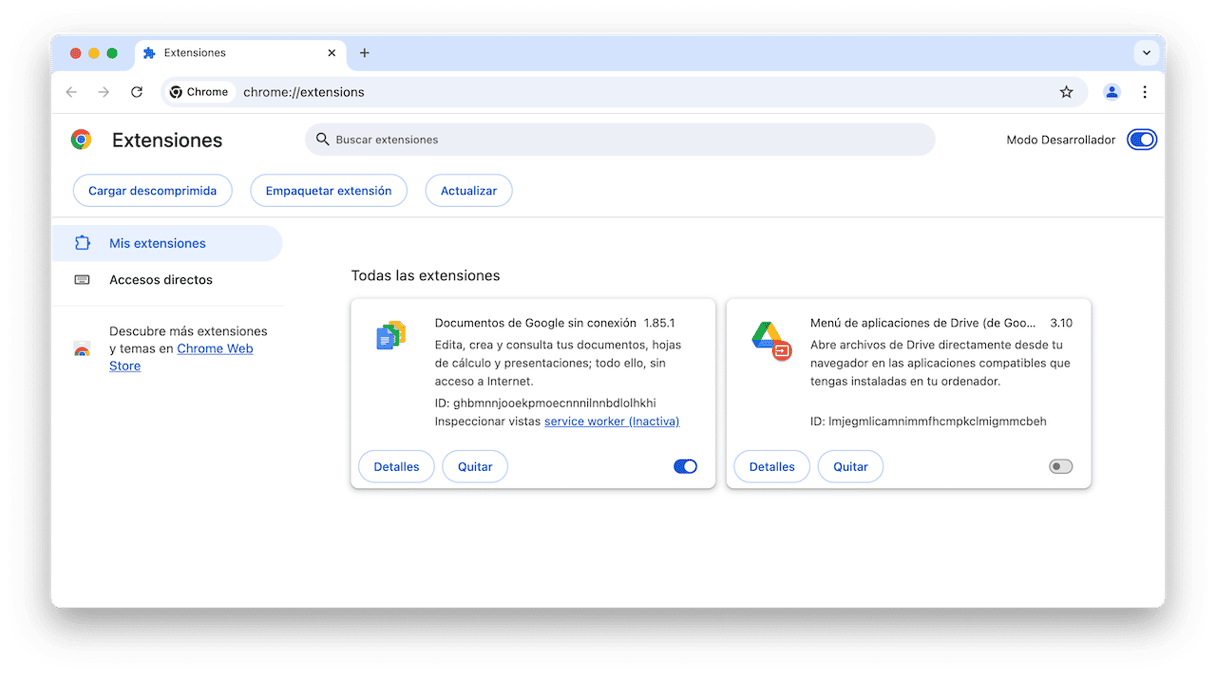Click the Google Docs offline extension icon

[391, 336]
